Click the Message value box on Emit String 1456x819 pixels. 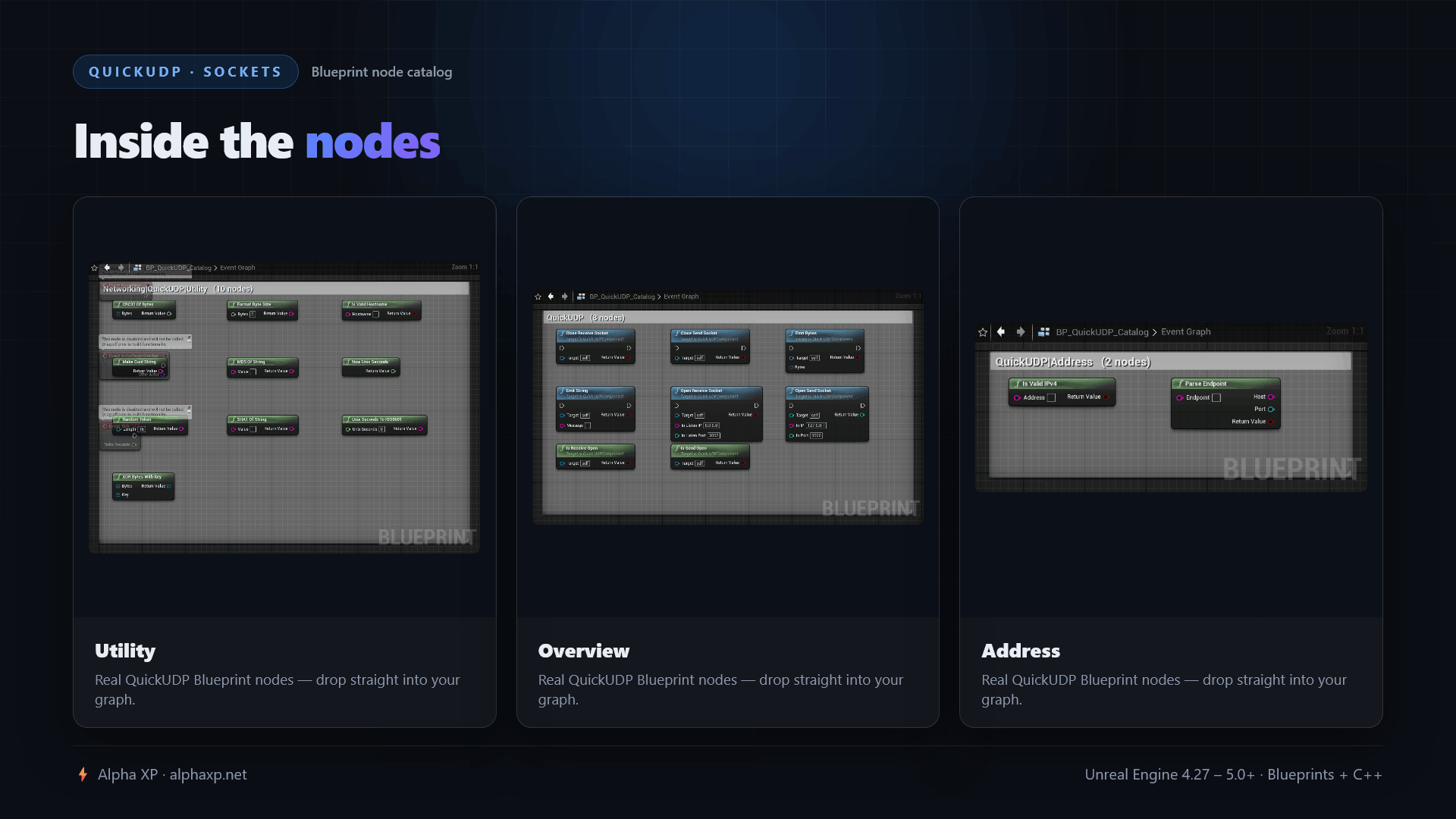588,425
